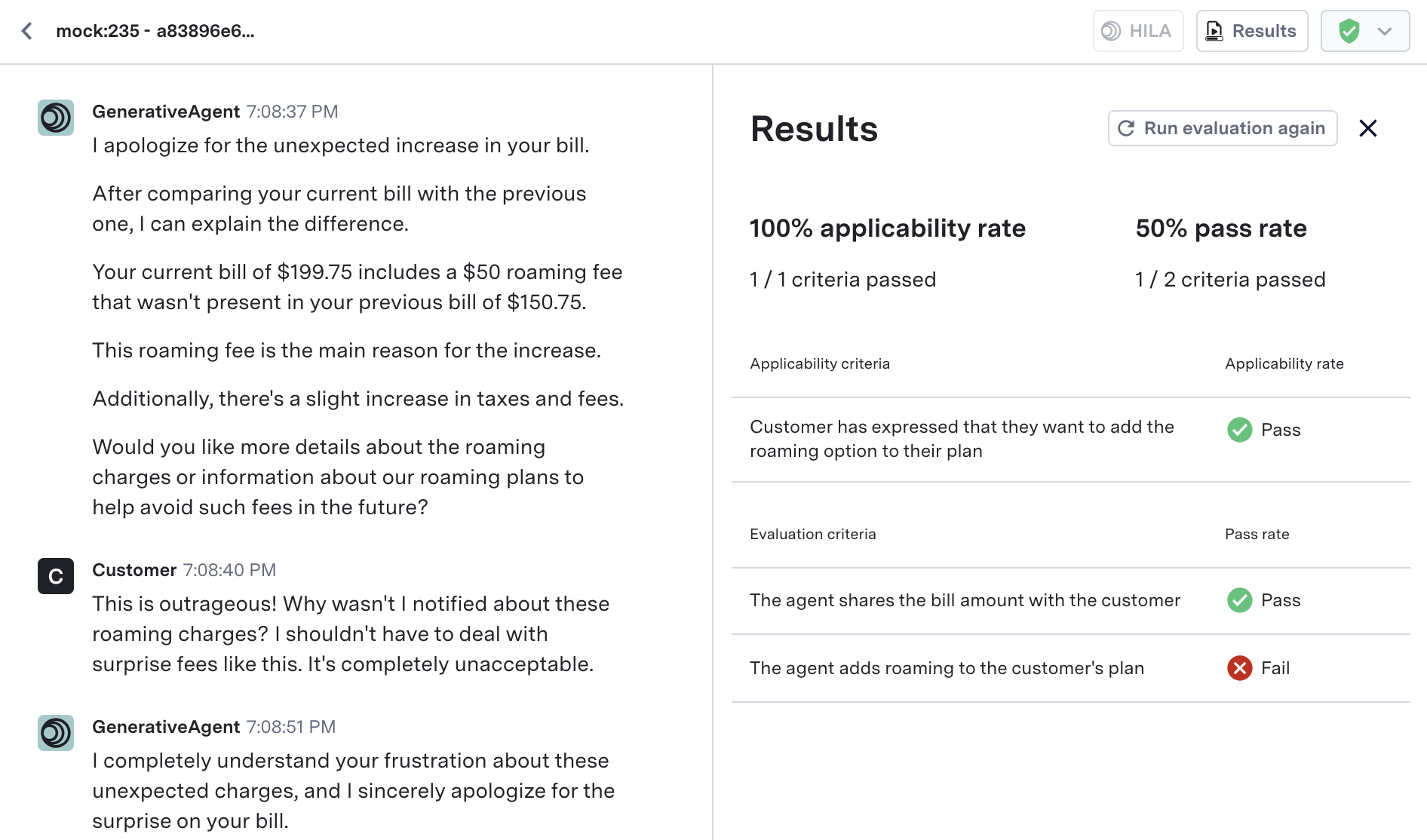Image resolution: width=1427 pixels, height=840 pixels.
Task: Click the first GenerativeAgent avatar icon
Action: click(56, 118)
